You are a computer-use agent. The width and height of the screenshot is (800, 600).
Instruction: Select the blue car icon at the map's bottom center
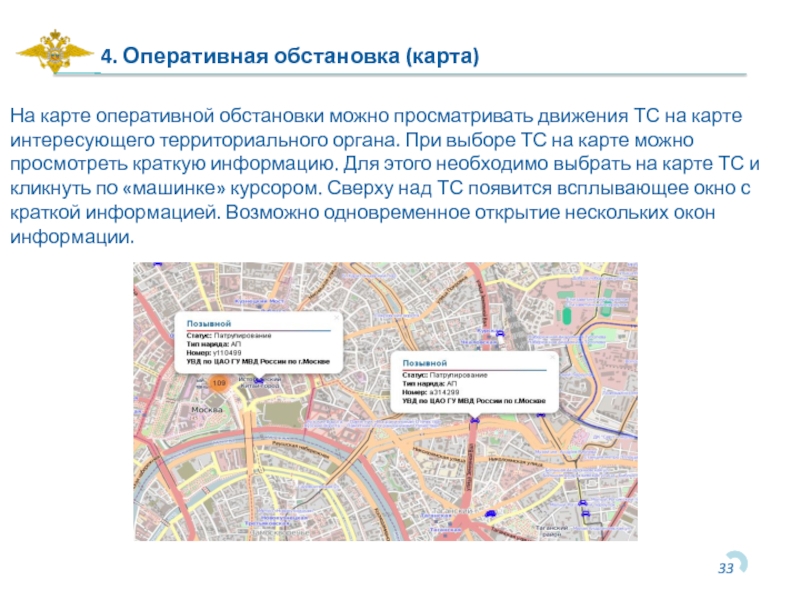(x=490, y=513)
